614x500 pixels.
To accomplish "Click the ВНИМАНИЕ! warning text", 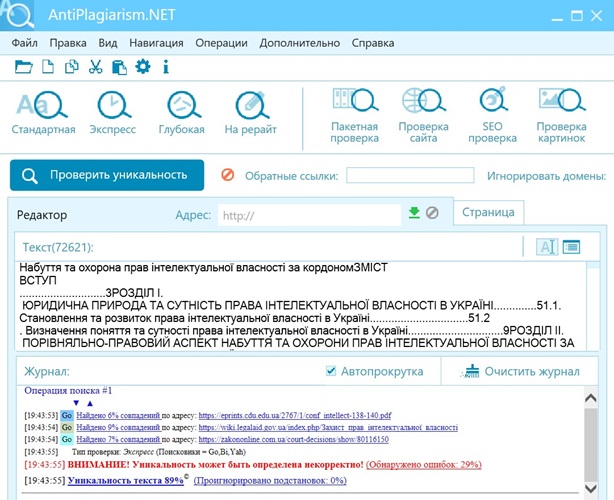I will click(215, 465).
